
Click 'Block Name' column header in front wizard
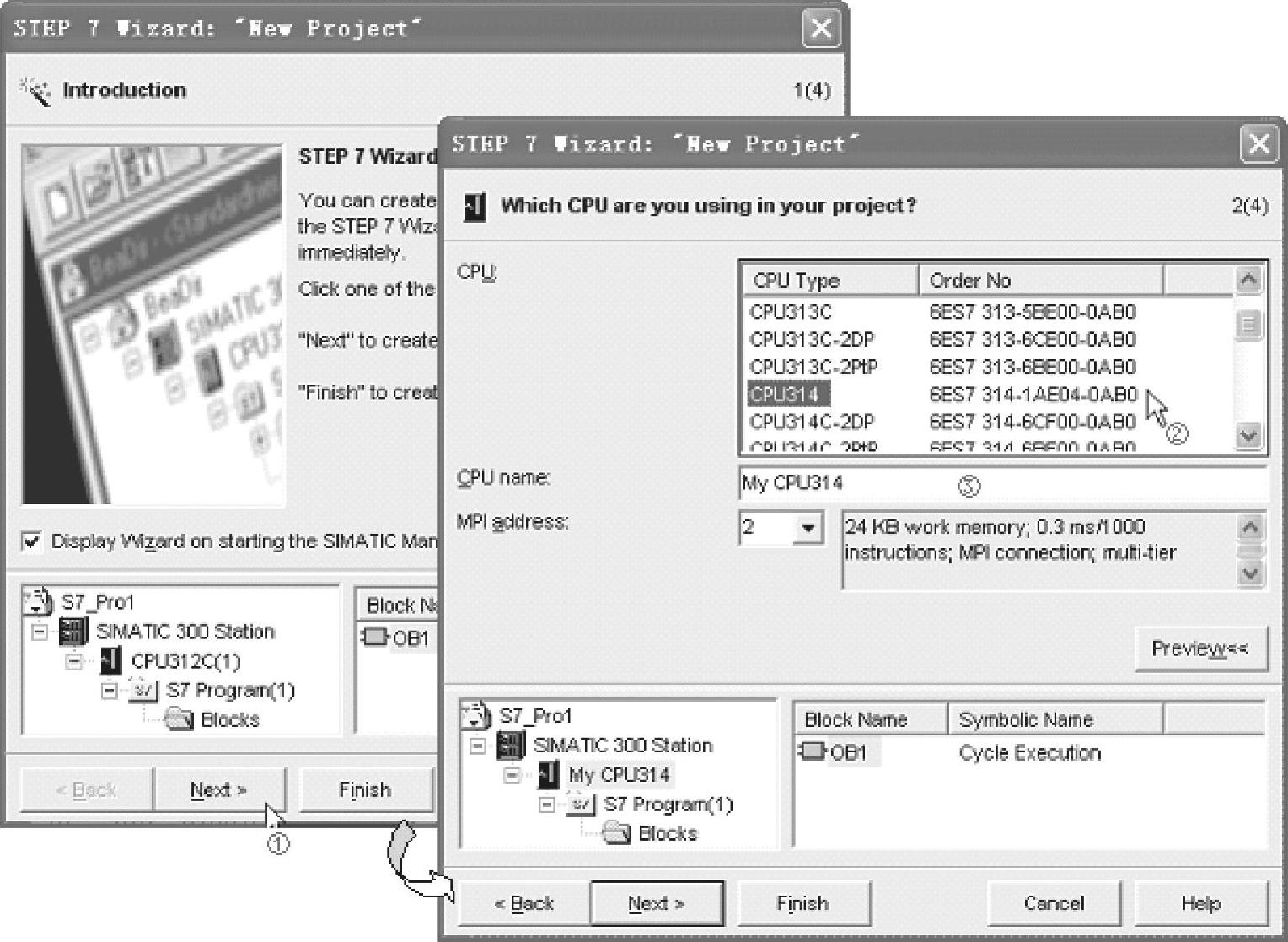872,719
